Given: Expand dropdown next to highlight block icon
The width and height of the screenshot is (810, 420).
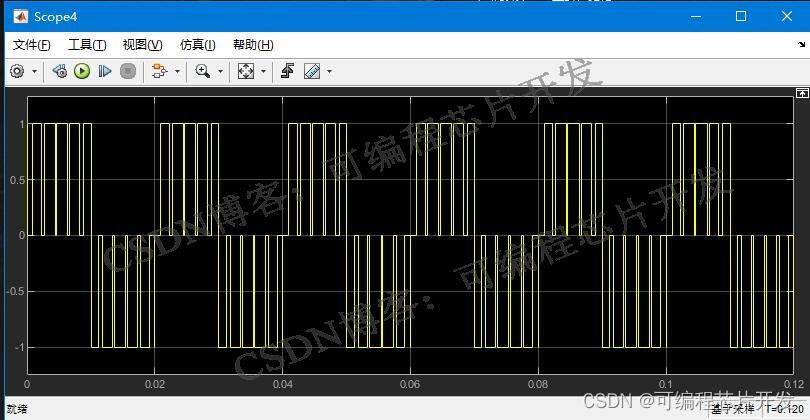Looking at the screenshot, I should [x=177, y=71].
